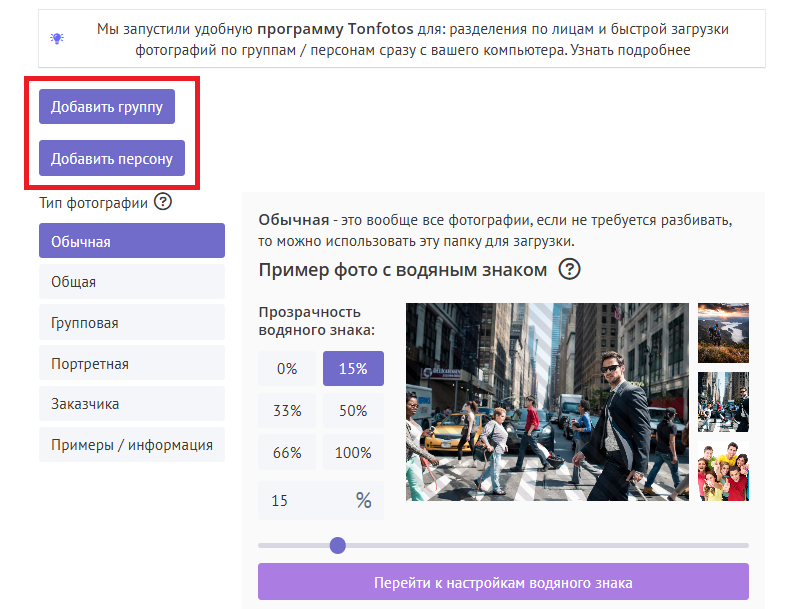Click help icon beside watermark example heading
This screenshot has height=609, width=804.
pos(570,269)
